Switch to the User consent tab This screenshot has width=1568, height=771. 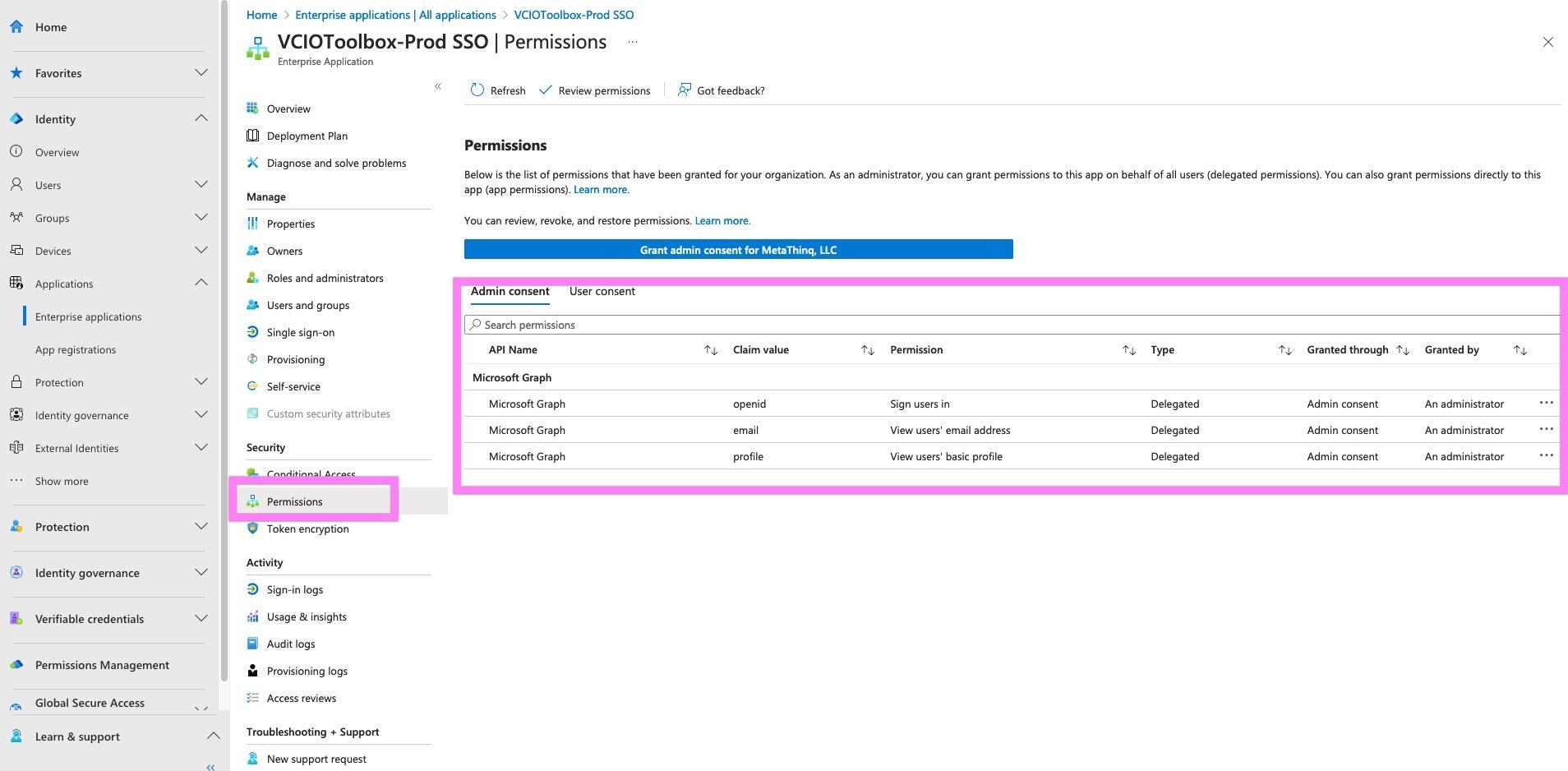[x=602, y=292]
